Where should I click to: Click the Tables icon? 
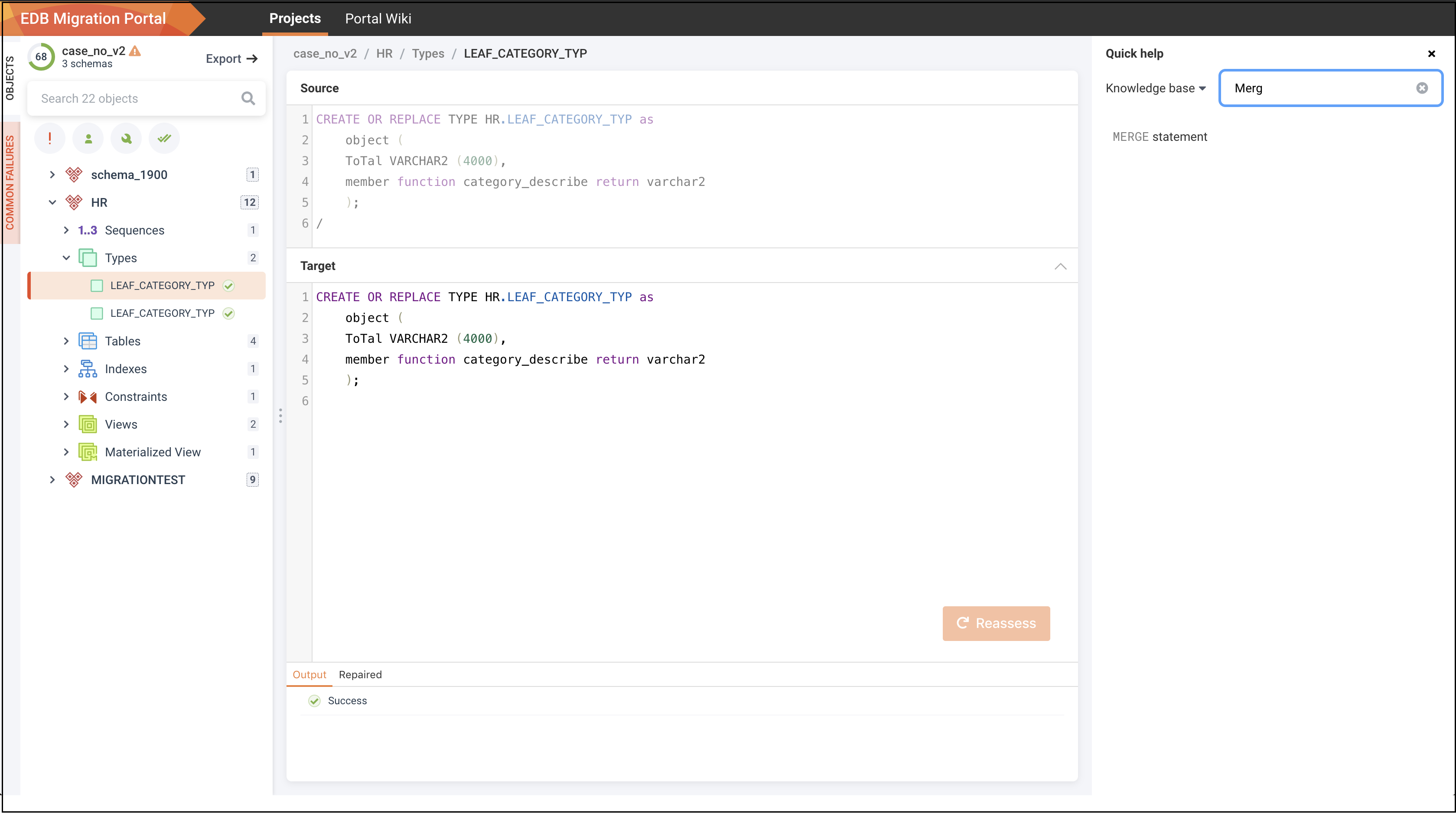coord(88,341)
